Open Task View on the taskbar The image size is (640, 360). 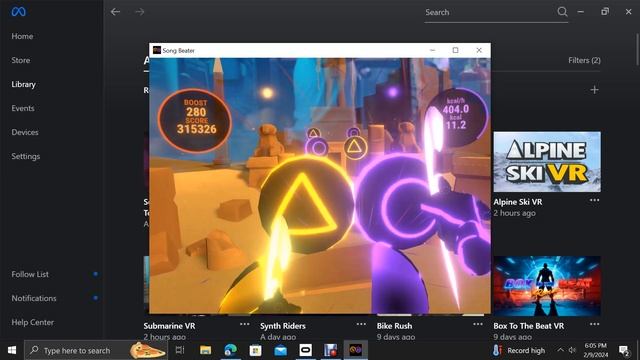coord(180,350)
